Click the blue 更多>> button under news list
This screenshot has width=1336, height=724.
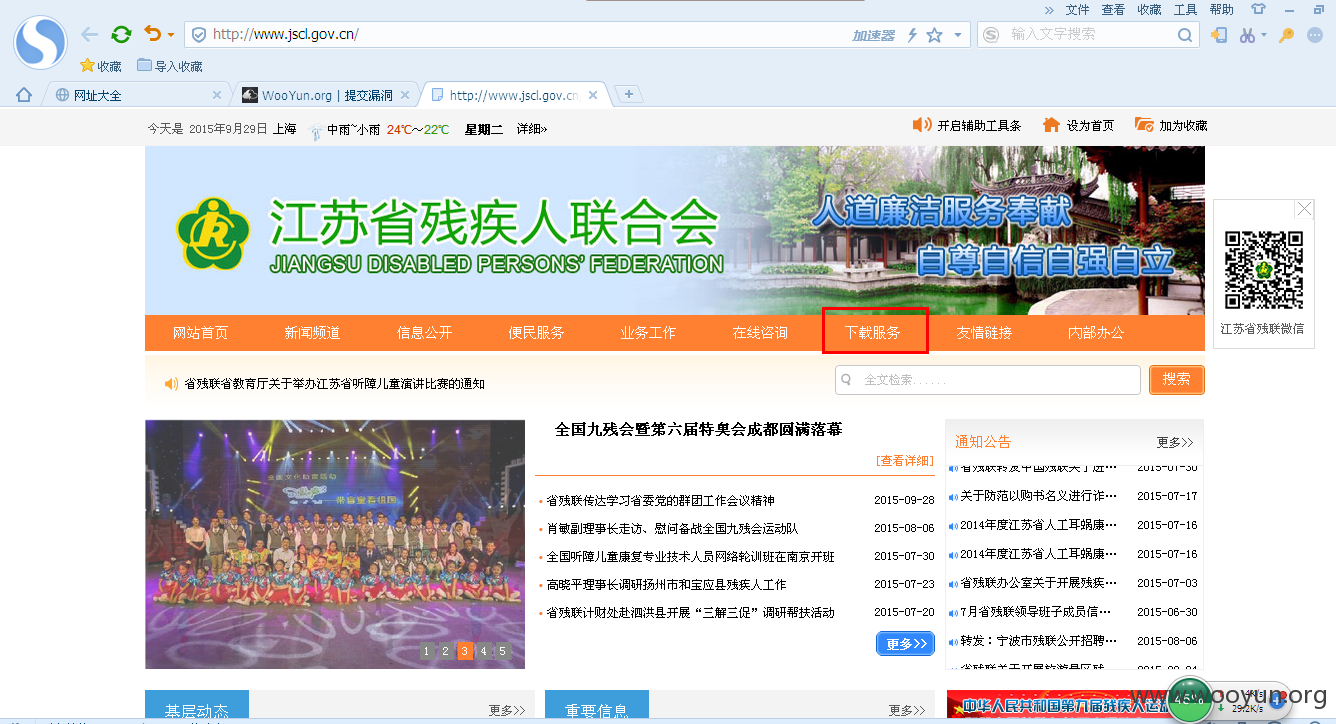click(905, 643)
